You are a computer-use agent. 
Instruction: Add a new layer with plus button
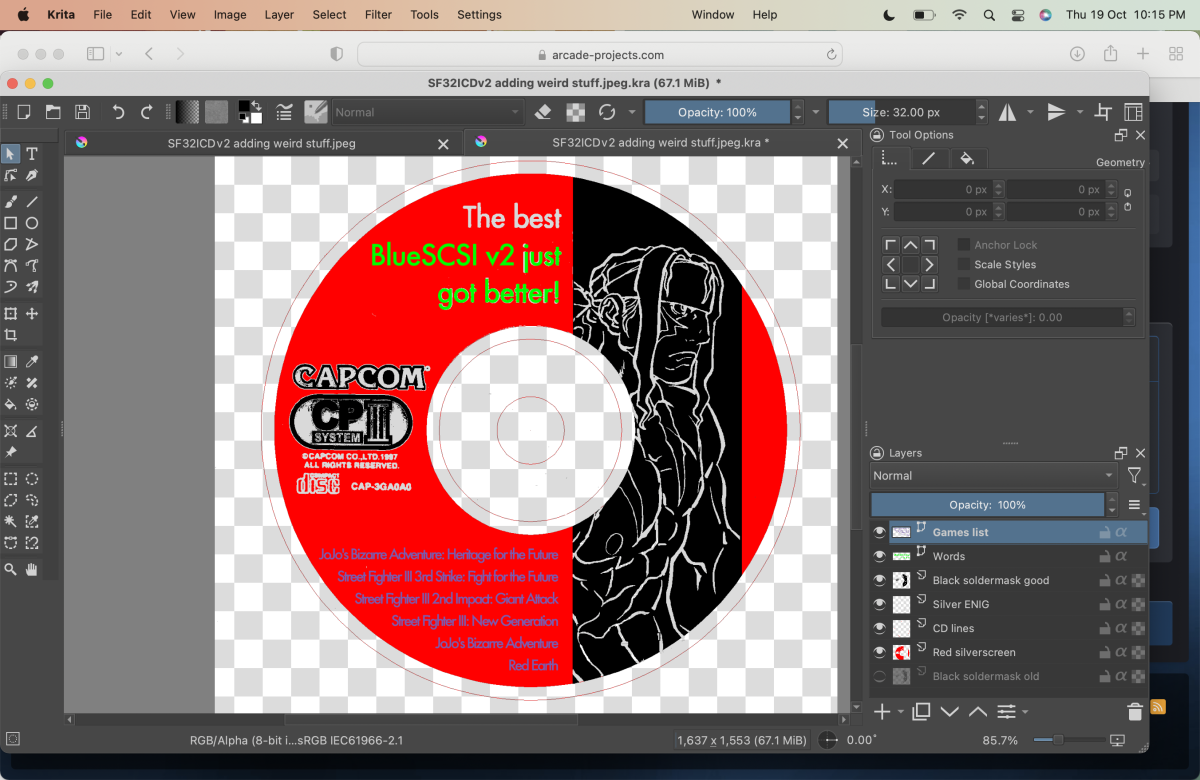pyautogui.click(x=882, y=712)
